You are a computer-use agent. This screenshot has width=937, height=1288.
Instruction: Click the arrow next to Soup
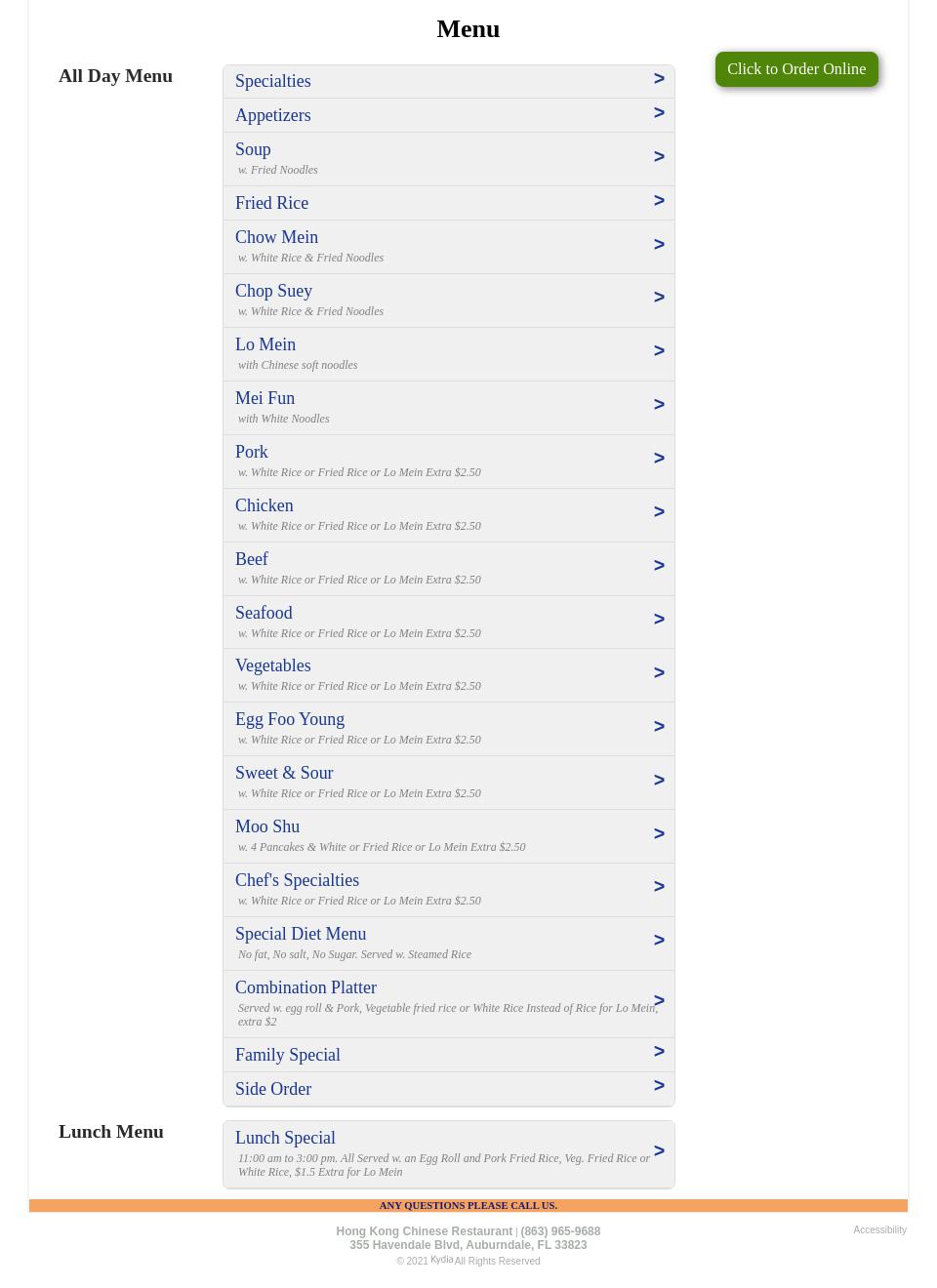659,157
